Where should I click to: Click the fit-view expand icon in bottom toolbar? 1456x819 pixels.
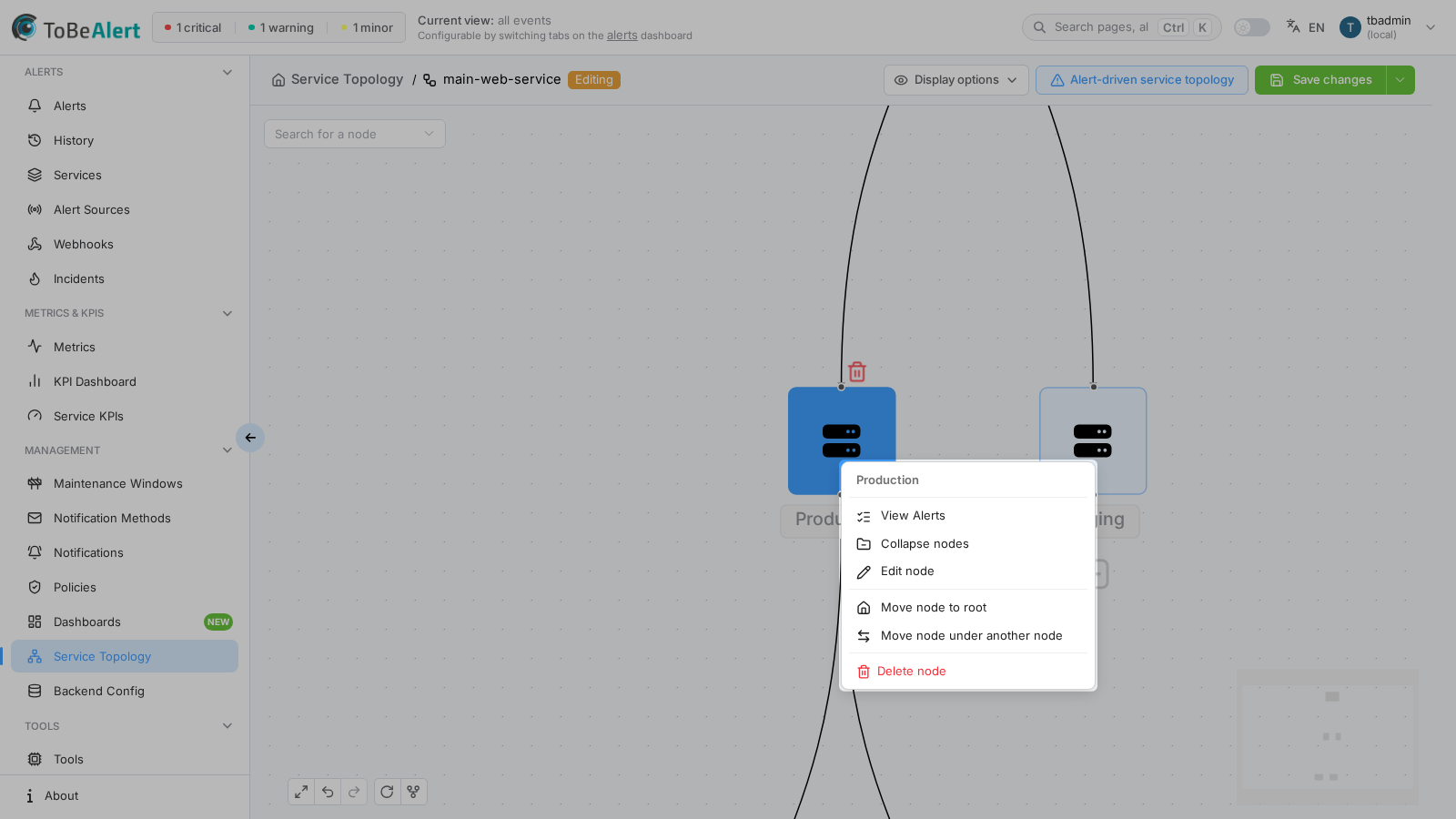(x=301, y=792)
